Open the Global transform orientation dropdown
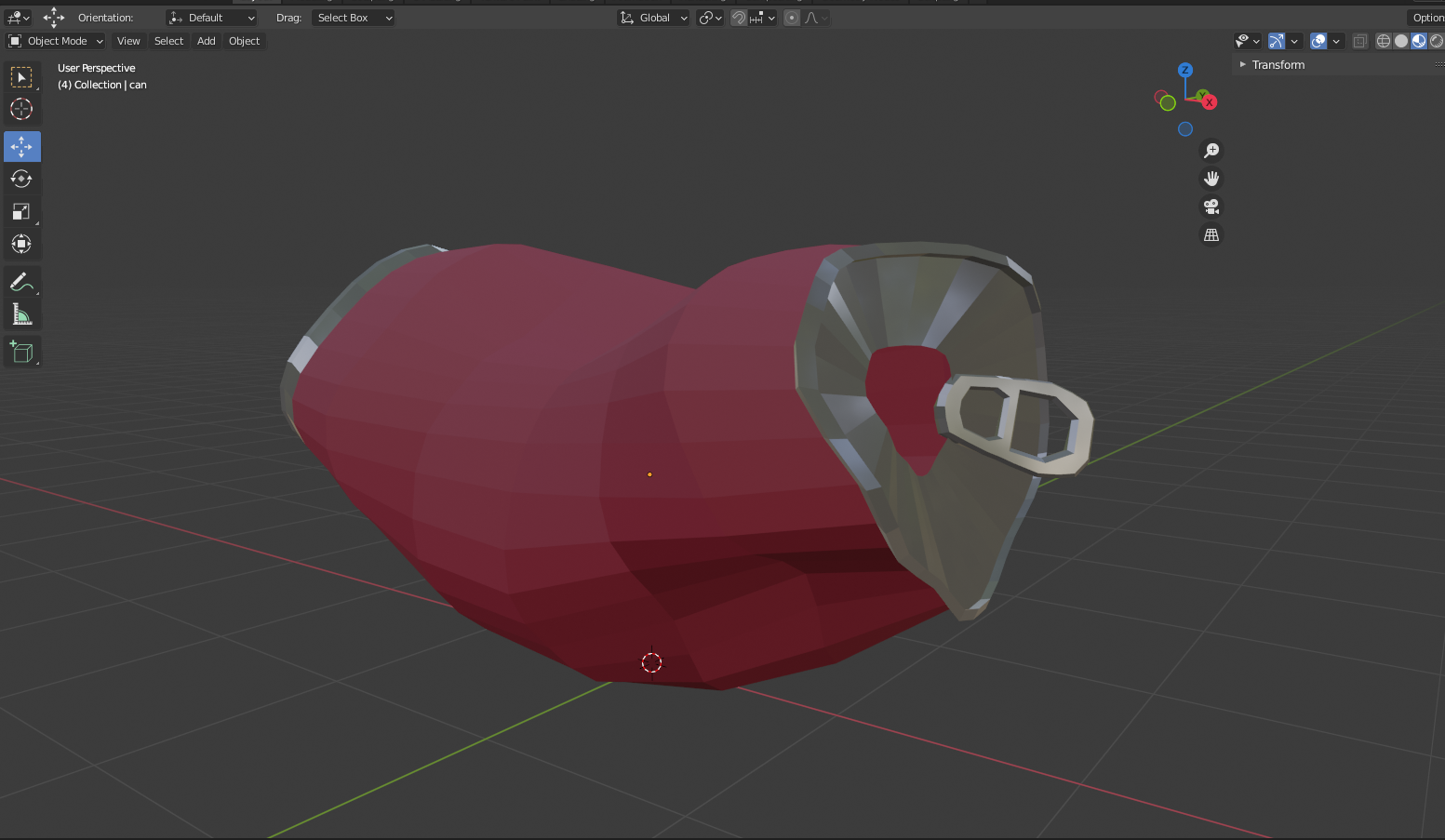 coord(654,18)
